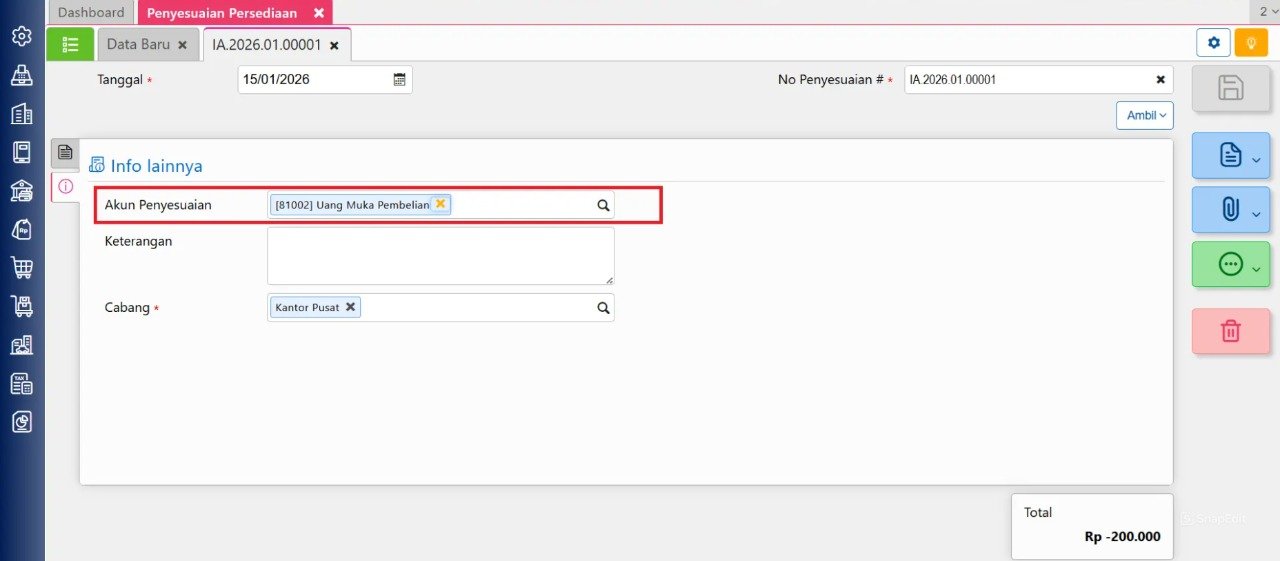Select the Info lainnya side tab
The height and width of the screenshot is (561, 1280).
[x=65, y=186]
